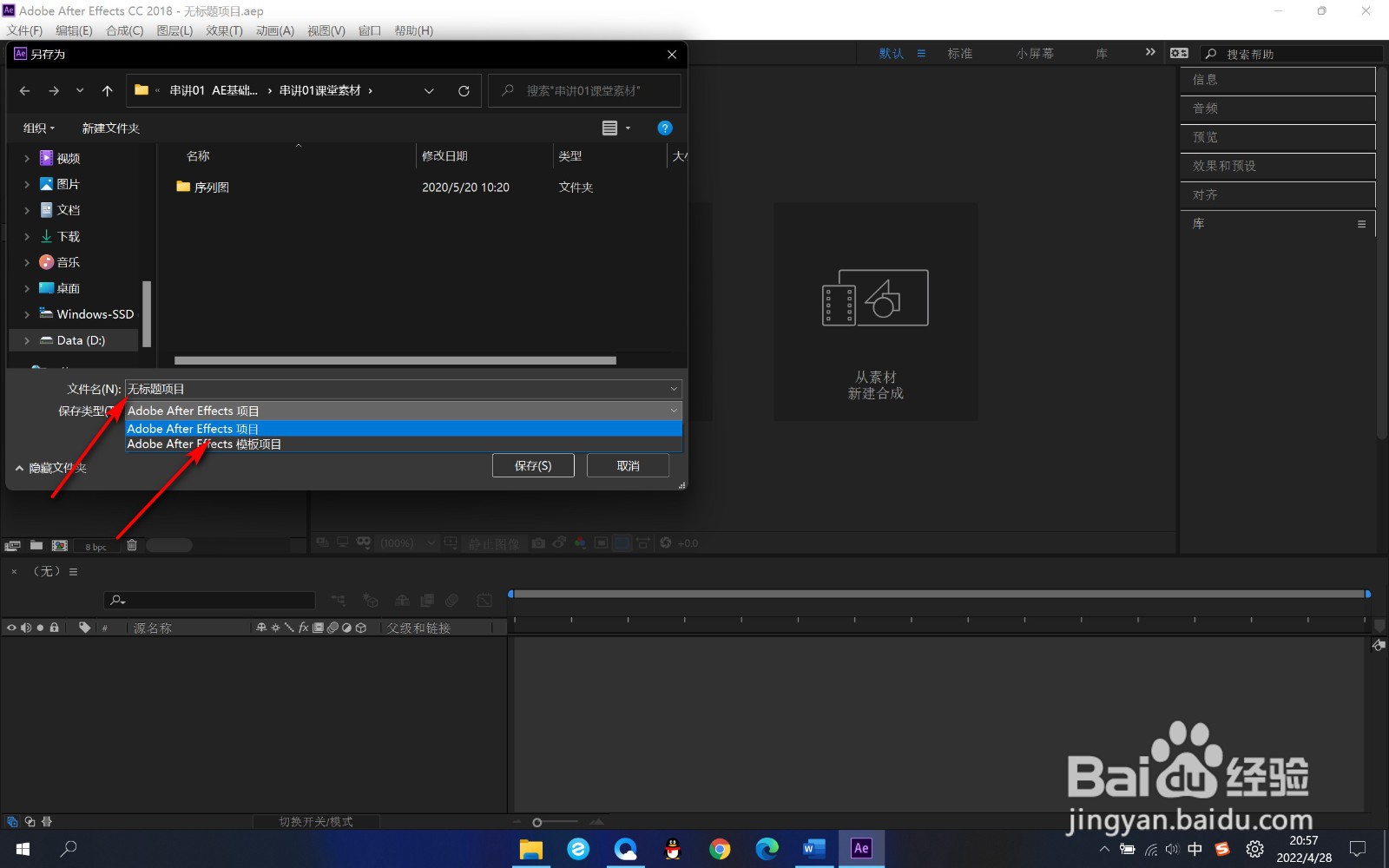The height and width of the screenshot is (868, 1389).
Task: Open the timeline panel menu icon
Action: point(74,572)
